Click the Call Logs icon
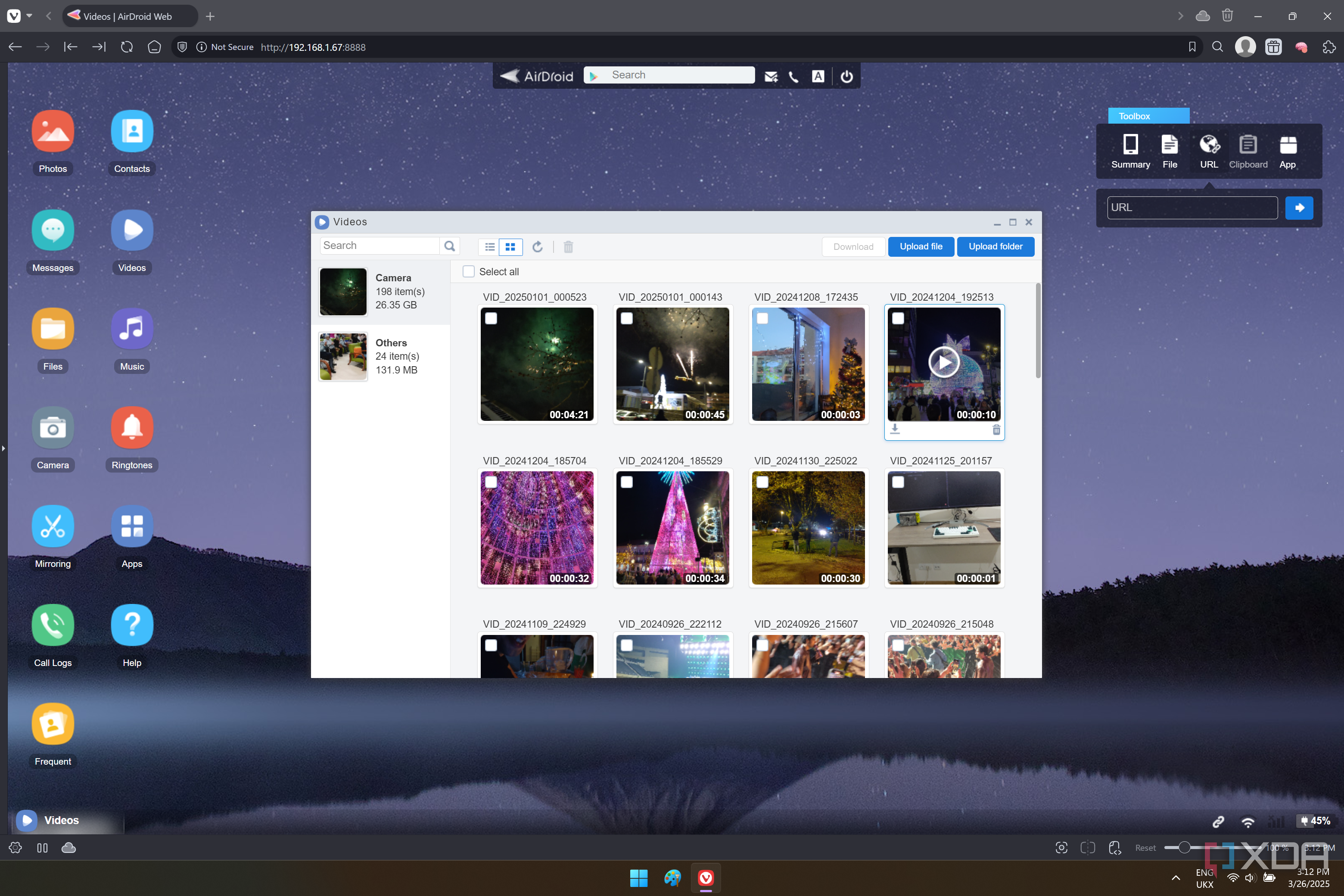 53,625
